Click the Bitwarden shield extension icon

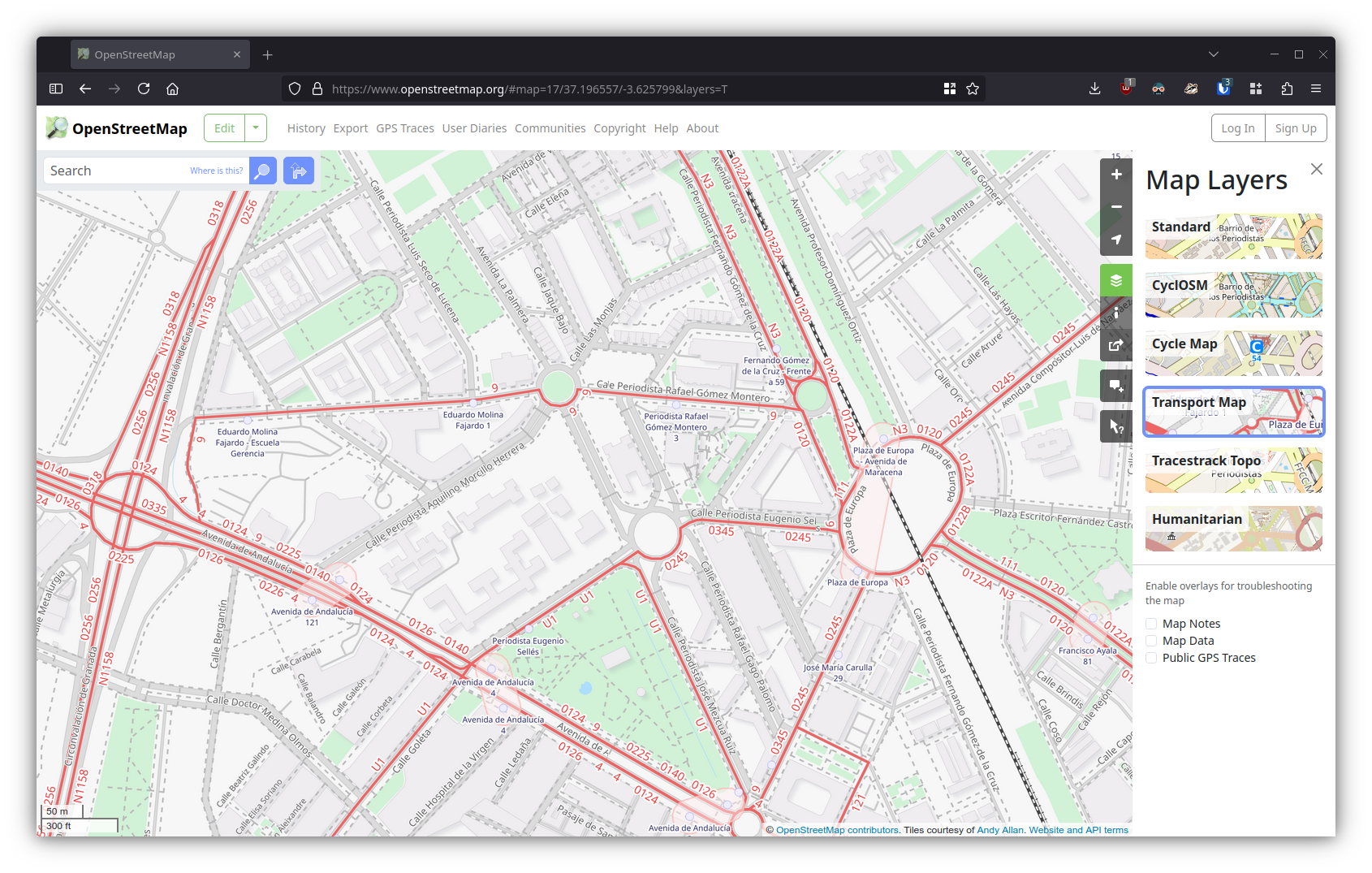1223,89
